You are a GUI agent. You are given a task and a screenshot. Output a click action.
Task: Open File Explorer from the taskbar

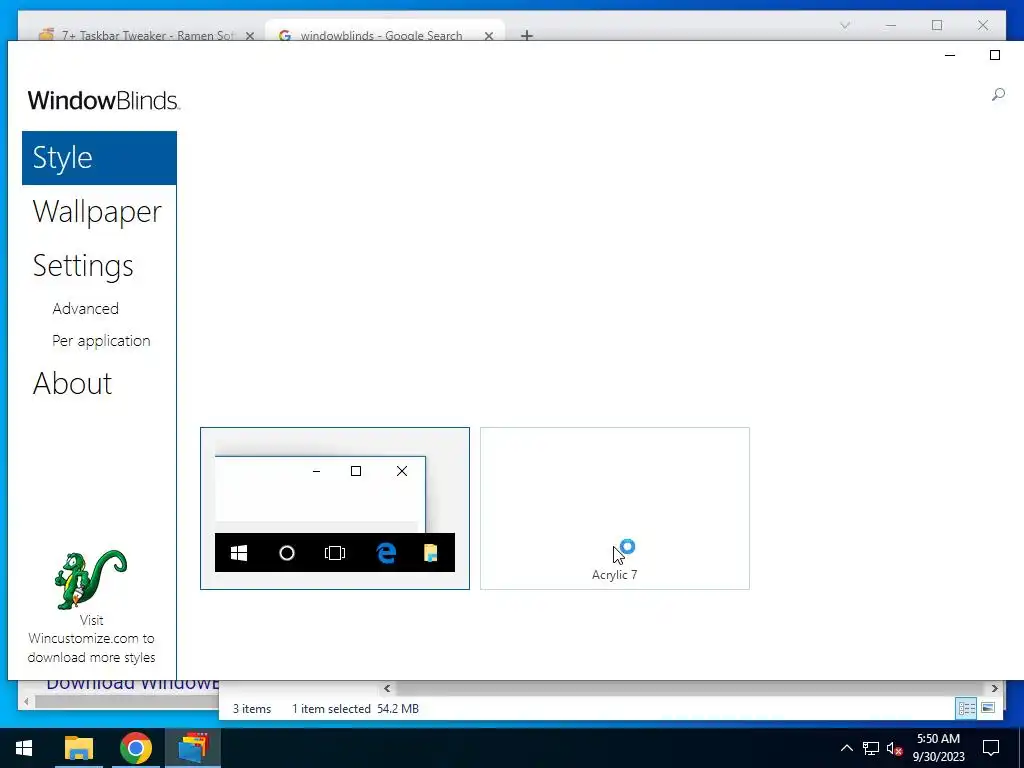click(79, 748)
